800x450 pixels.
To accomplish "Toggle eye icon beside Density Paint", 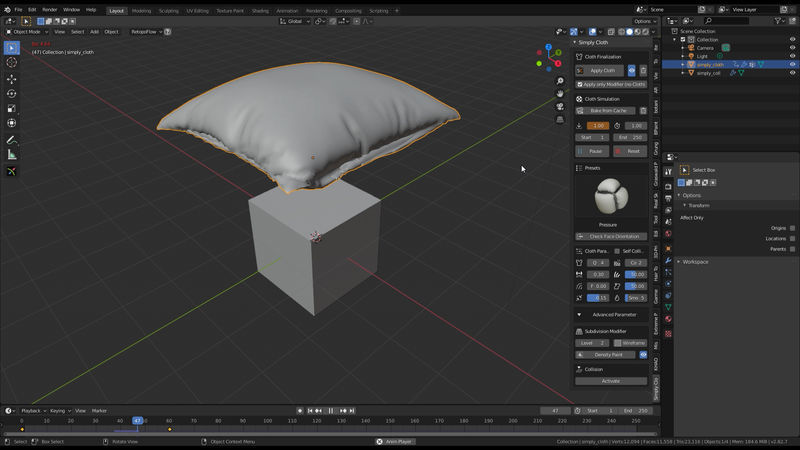I will [x=643, y=355].
